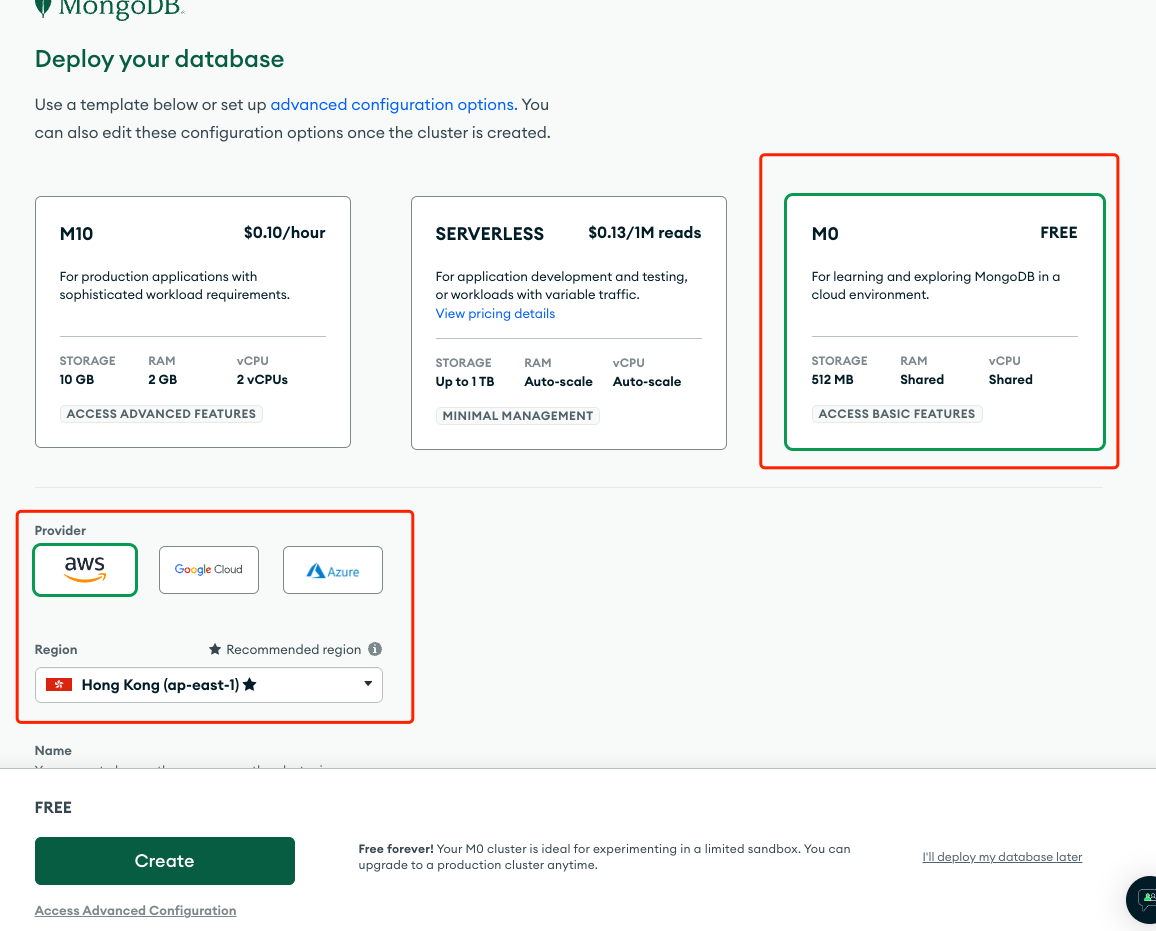Select the AWS provider logo

pyautogui.click(x=85, y=570)
